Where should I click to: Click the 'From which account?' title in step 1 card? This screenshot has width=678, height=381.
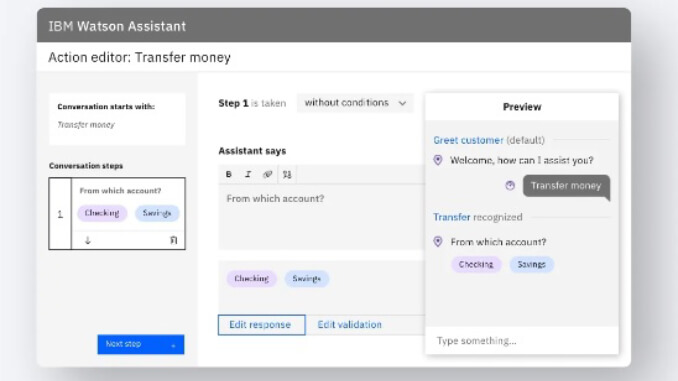[120, 191]
